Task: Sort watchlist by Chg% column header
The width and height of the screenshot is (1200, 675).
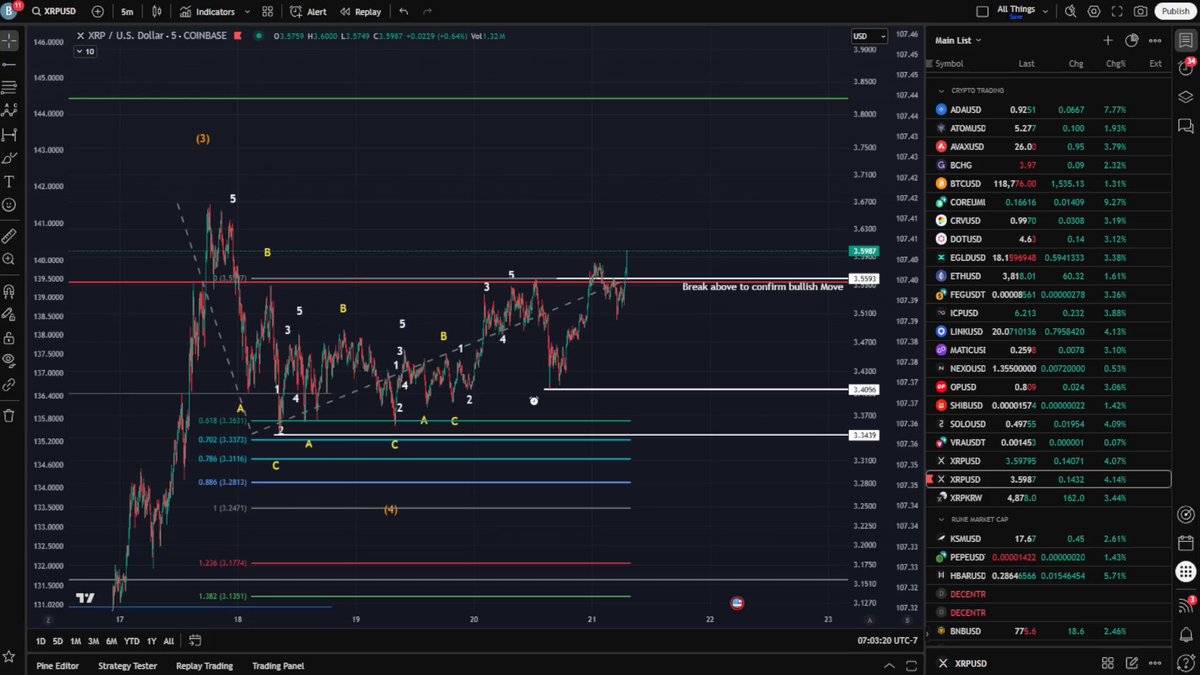Action: tap(1115, 64)
